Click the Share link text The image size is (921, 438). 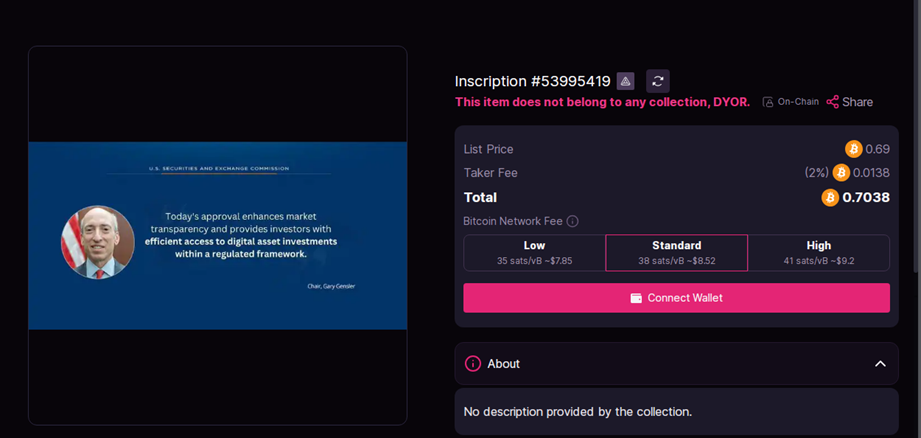coord(858,102)
